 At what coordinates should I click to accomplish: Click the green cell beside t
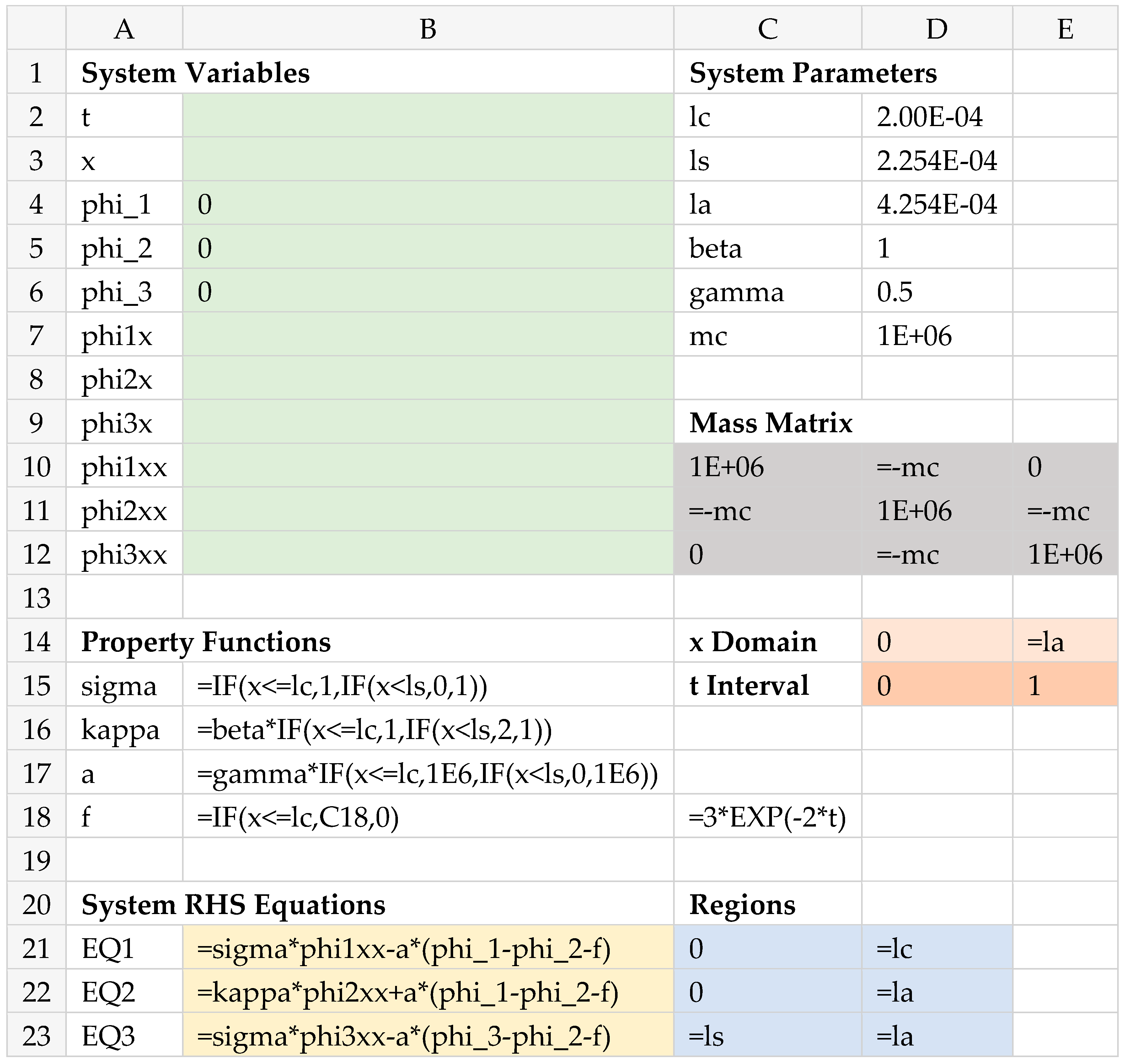pyautogui.click(x=428, y=116)
